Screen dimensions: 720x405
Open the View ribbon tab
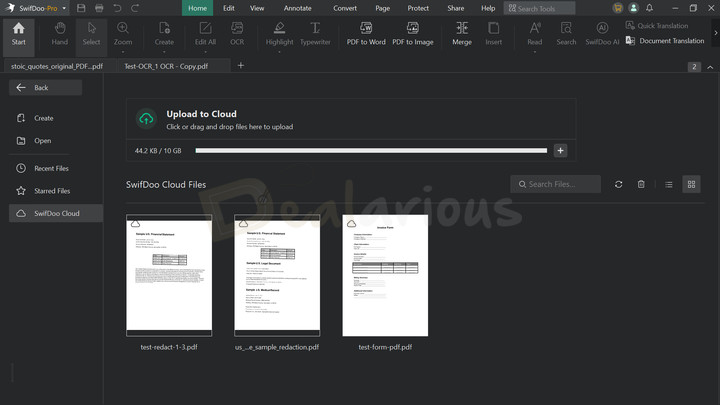(257, 8)
